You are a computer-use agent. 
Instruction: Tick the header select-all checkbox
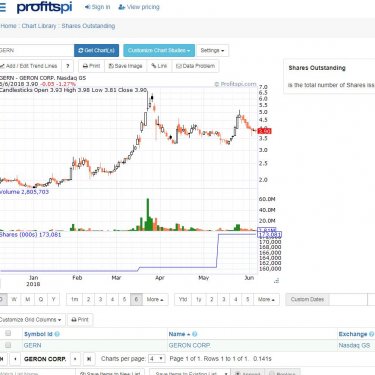[8, 333]
